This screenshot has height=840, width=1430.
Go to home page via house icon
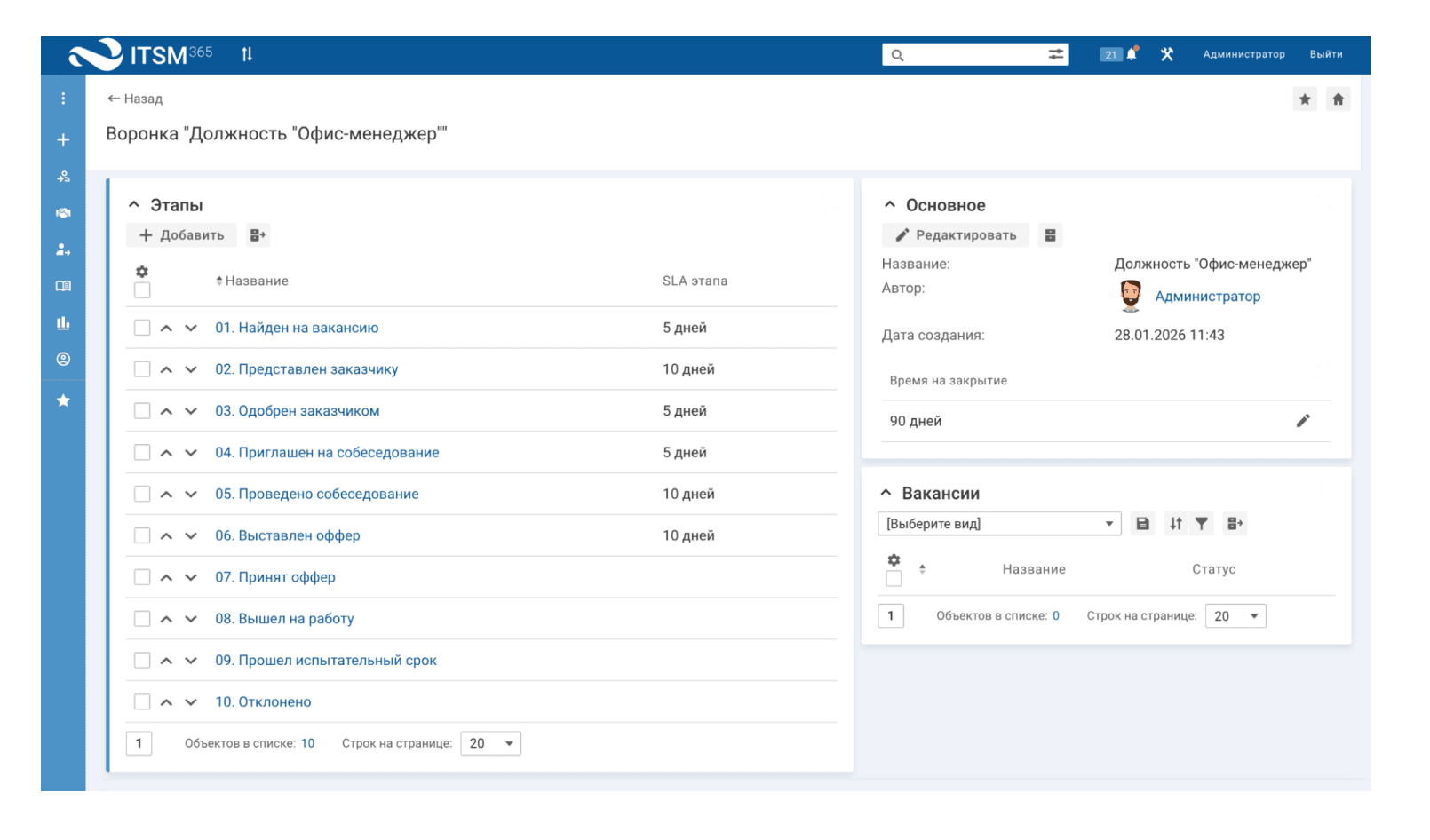tap(1338, 99)
